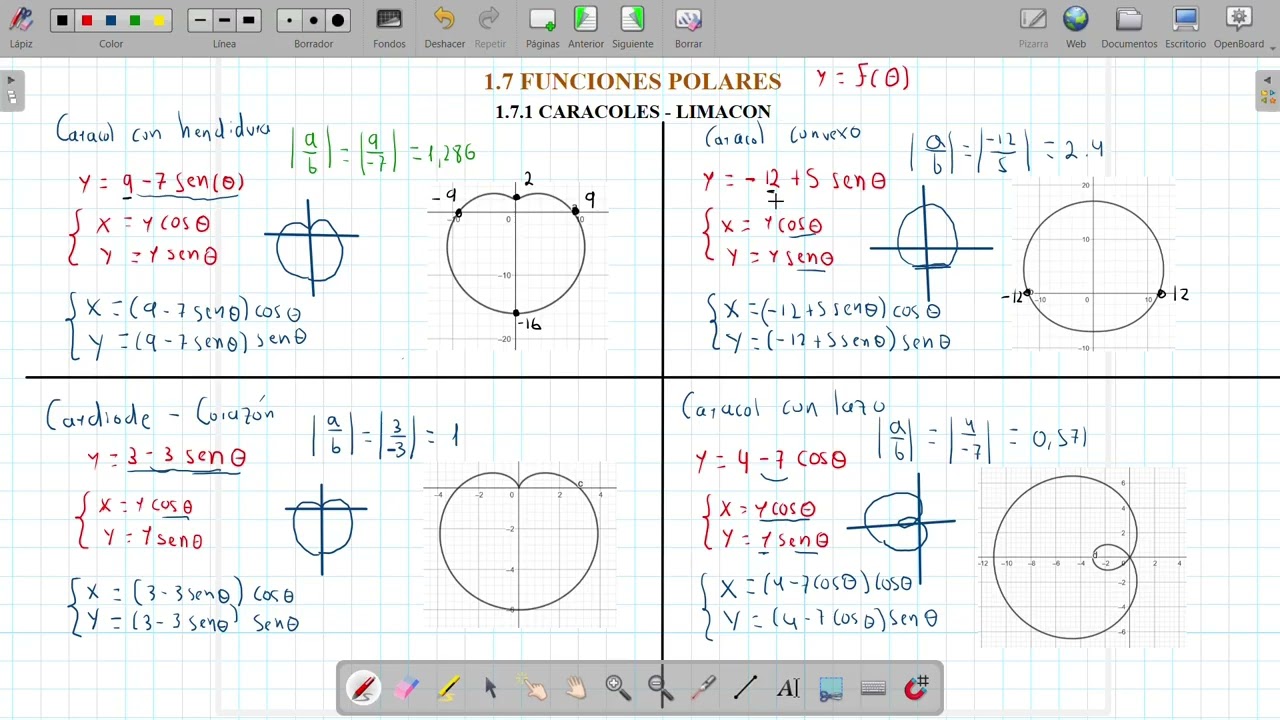The height and width of the screenshot is (720, 1280).
Task: Select the medium eraser size
Action: pyautogui.click(x=314, y=20)
